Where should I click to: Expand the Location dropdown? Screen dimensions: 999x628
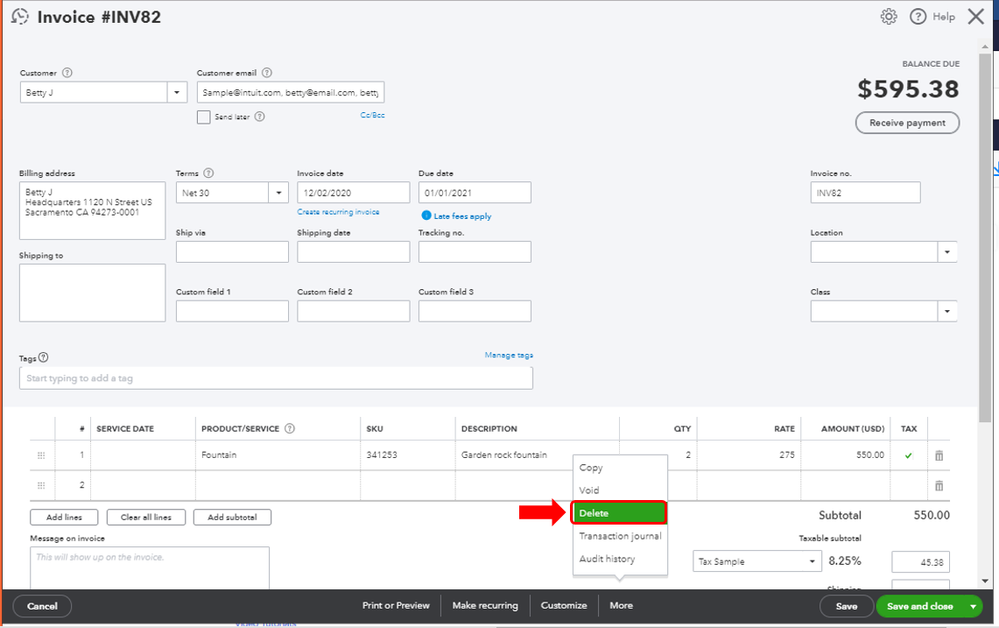point(947,252)
